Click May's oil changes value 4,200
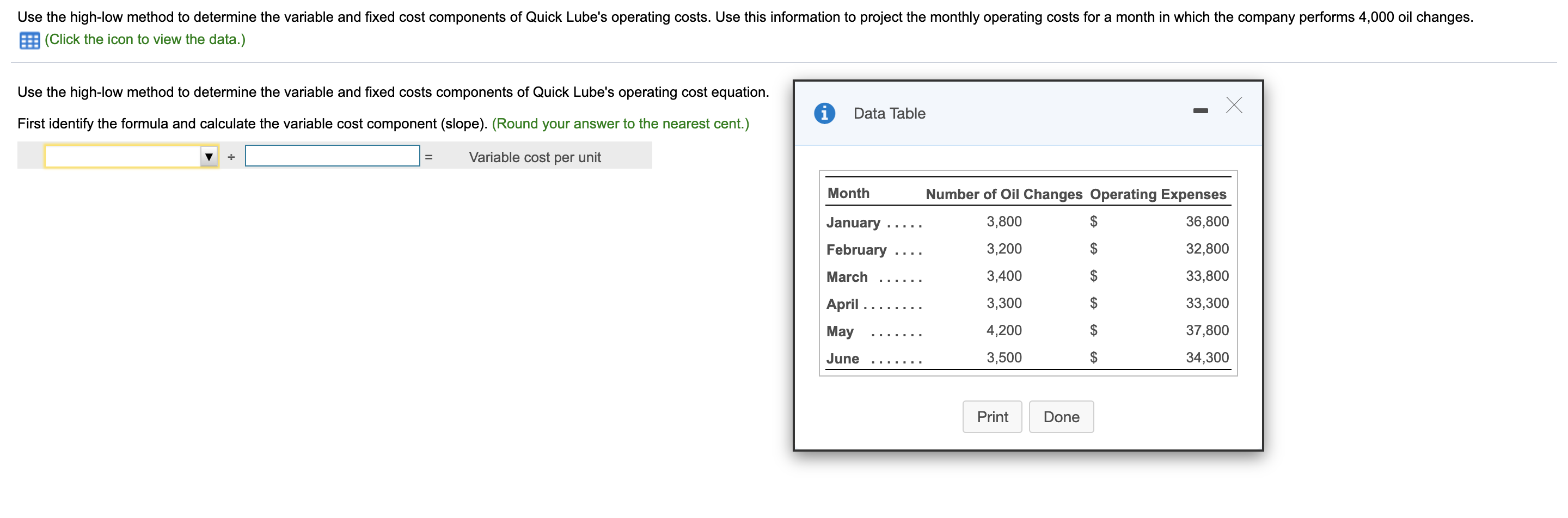Image resolution: width=1568 pixels, height=518 pixels. [x=1004, y=330]
